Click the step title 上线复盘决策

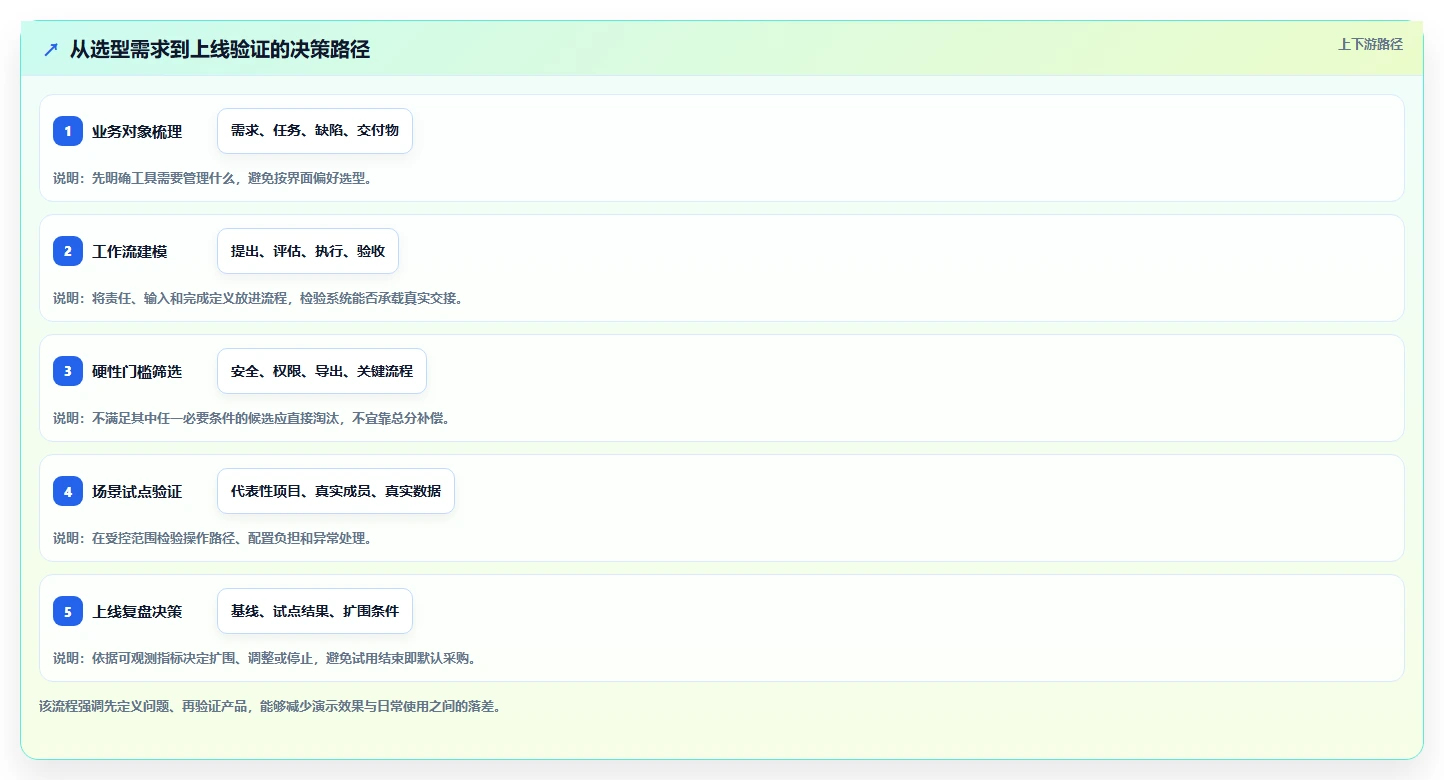click(137, 611)
